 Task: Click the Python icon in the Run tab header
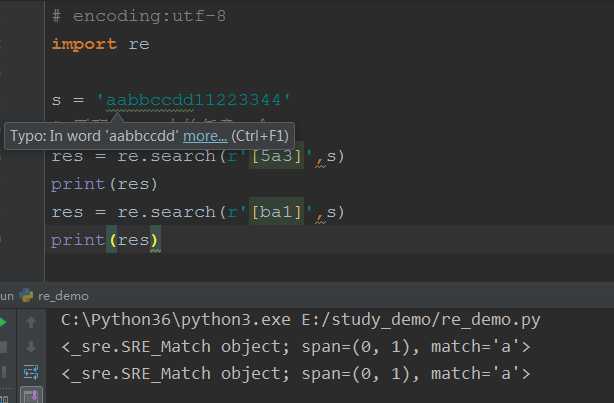[x=27, y=296]
